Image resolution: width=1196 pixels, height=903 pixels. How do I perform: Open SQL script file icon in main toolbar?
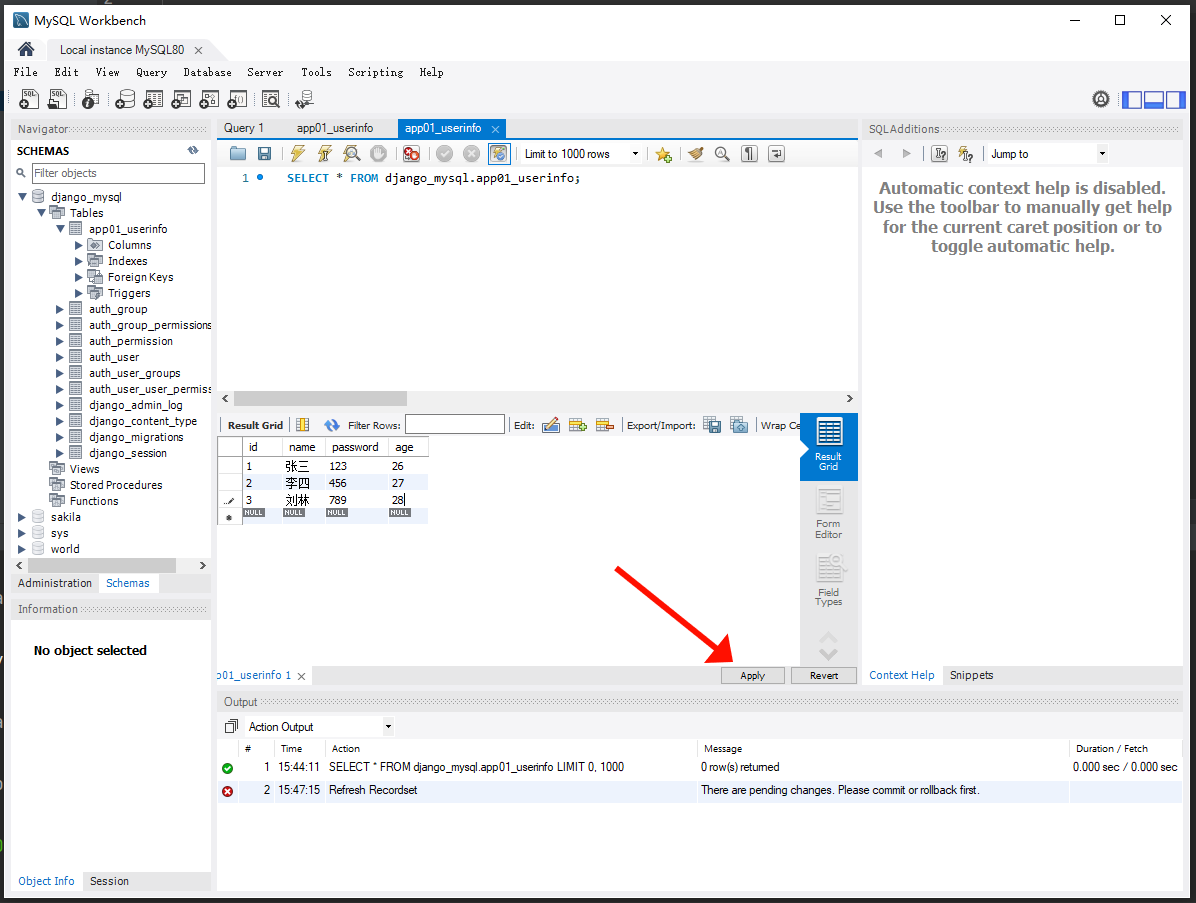coord(57,99)
